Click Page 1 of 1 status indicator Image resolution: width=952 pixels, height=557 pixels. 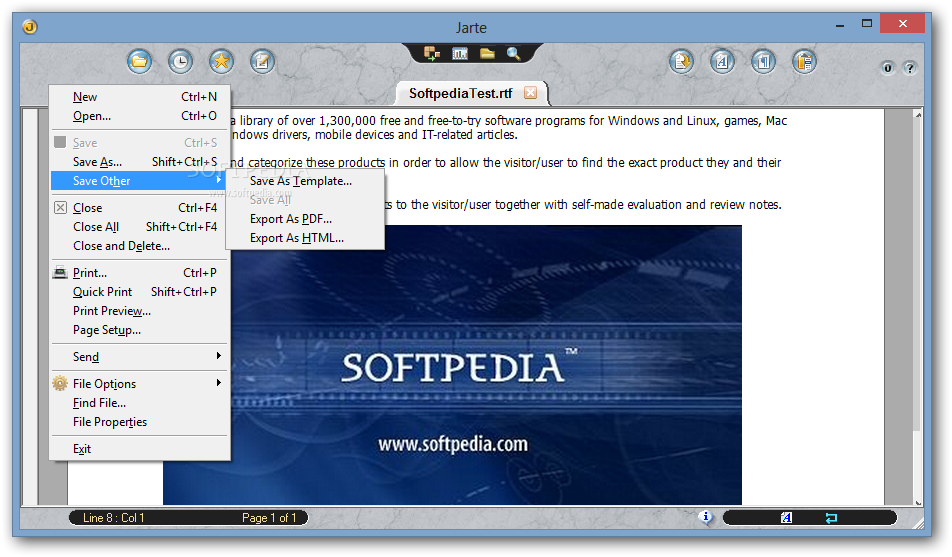point(269,518)
